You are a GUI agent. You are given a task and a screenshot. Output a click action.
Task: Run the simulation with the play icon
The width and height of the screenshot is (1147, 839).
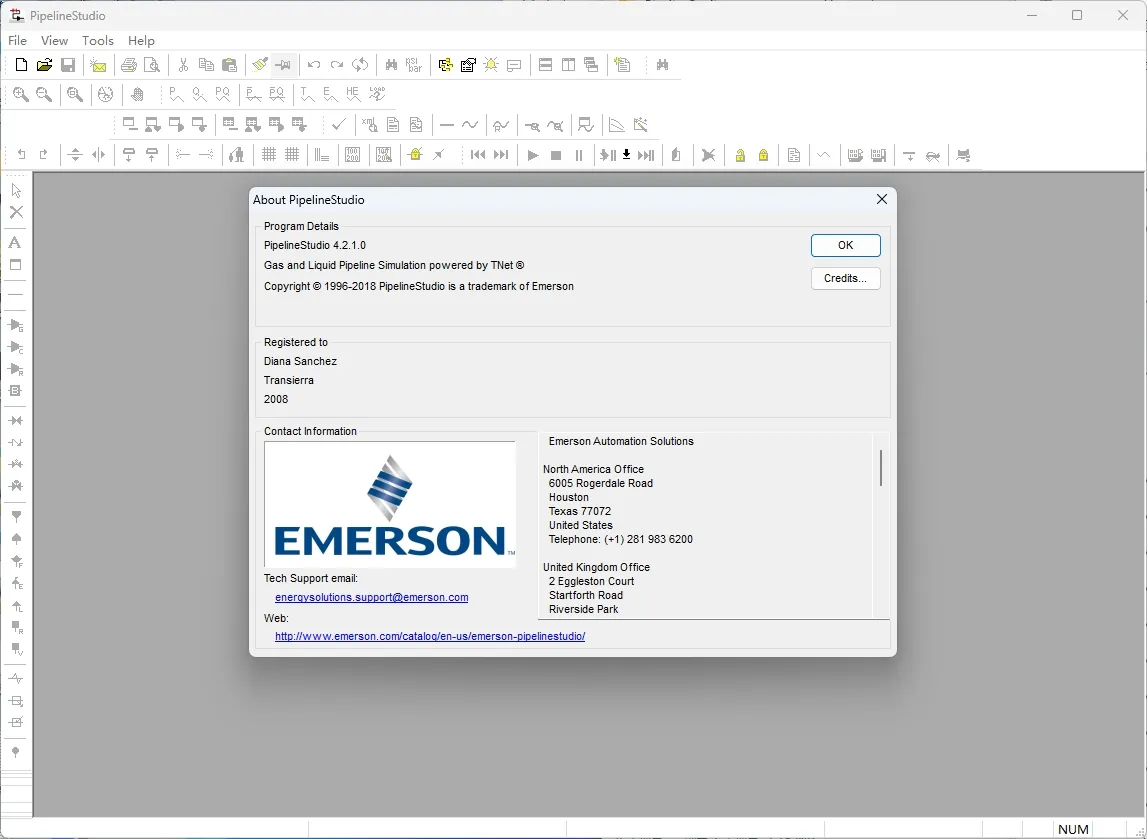tap(533, 155)
